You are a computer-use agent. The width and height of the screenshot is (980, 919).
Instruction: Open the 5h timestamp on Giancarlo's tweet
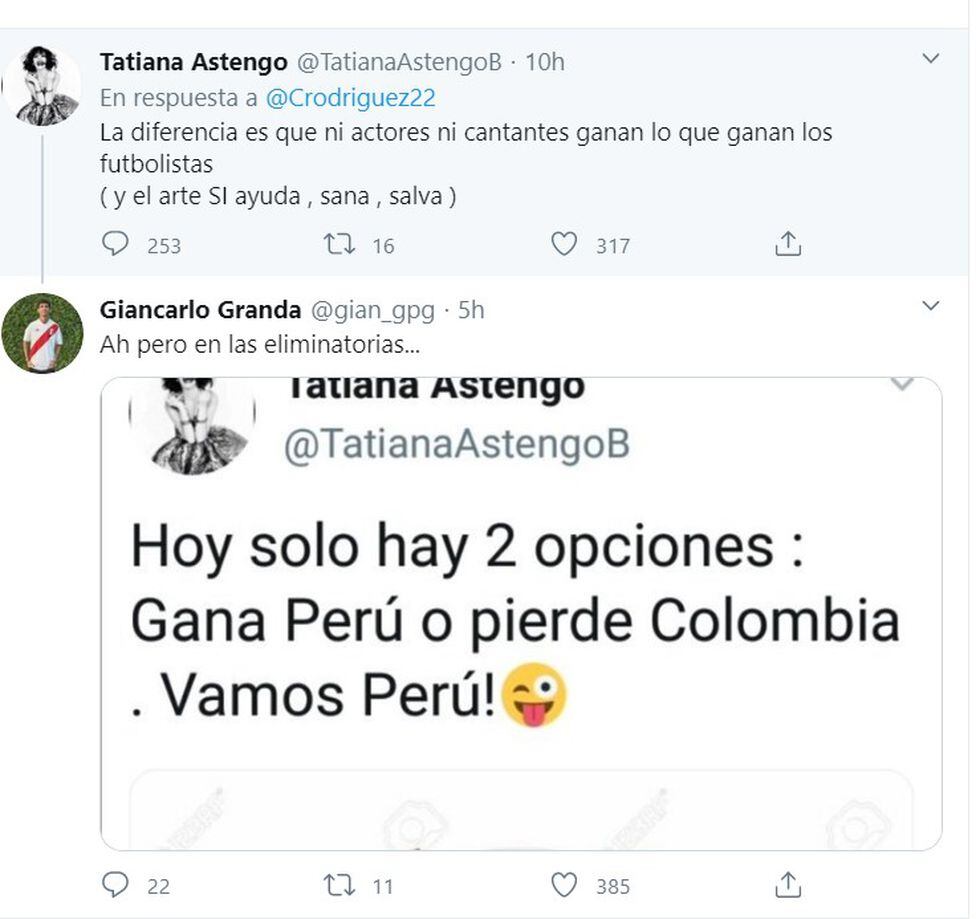pyautogui.click(x=470, y=310)
